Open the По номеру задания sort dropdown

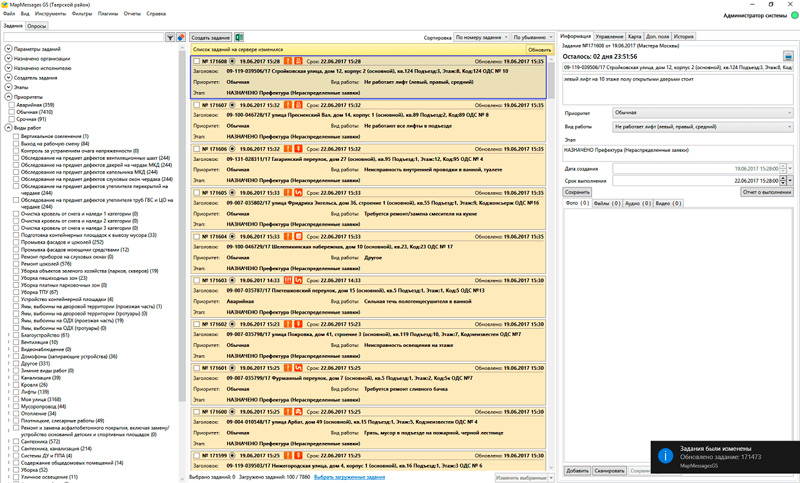point(481,37)
